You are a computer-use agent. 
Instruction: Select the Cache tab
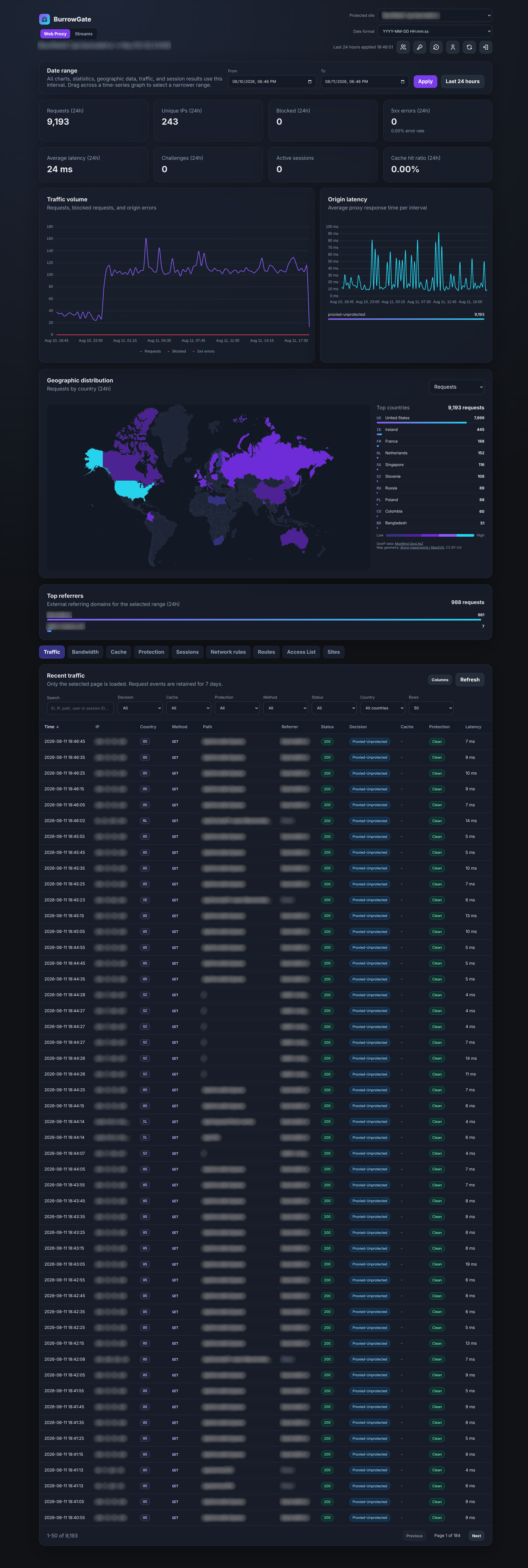[x=119, y=652]
